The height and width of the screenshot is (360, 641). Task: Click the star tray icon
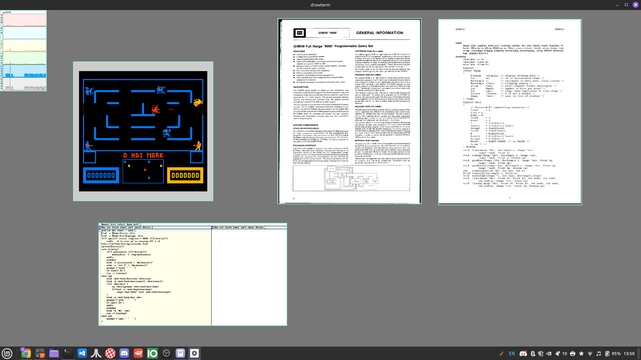581,353
